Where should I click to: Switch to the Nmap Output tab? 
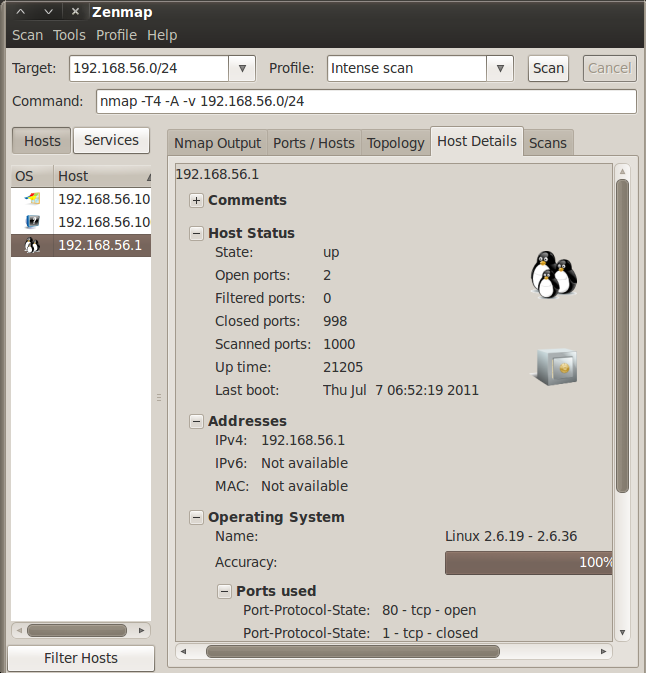pos(217,143)
